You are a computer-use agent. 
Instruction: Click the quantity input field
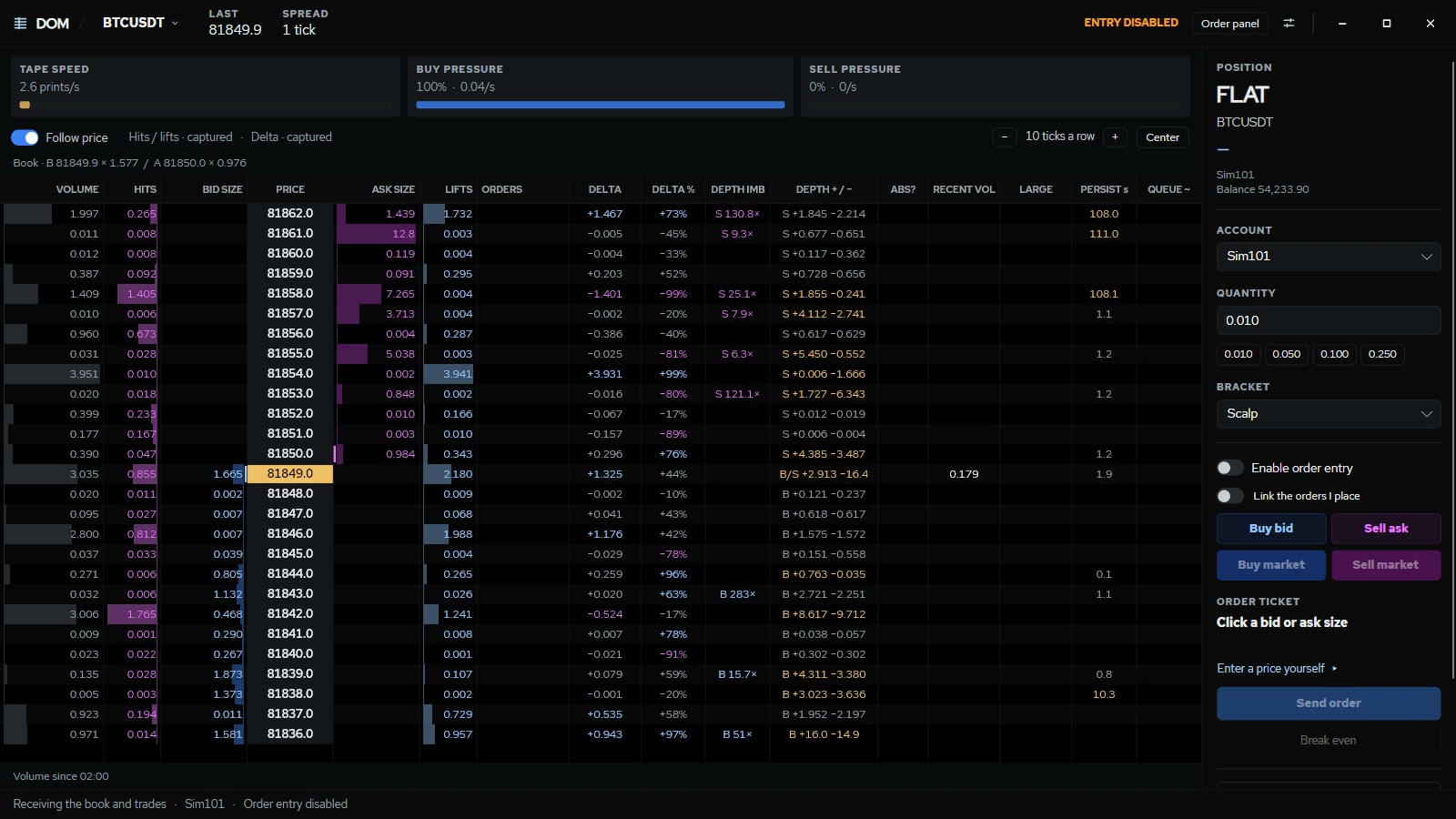click(1329, 320)
